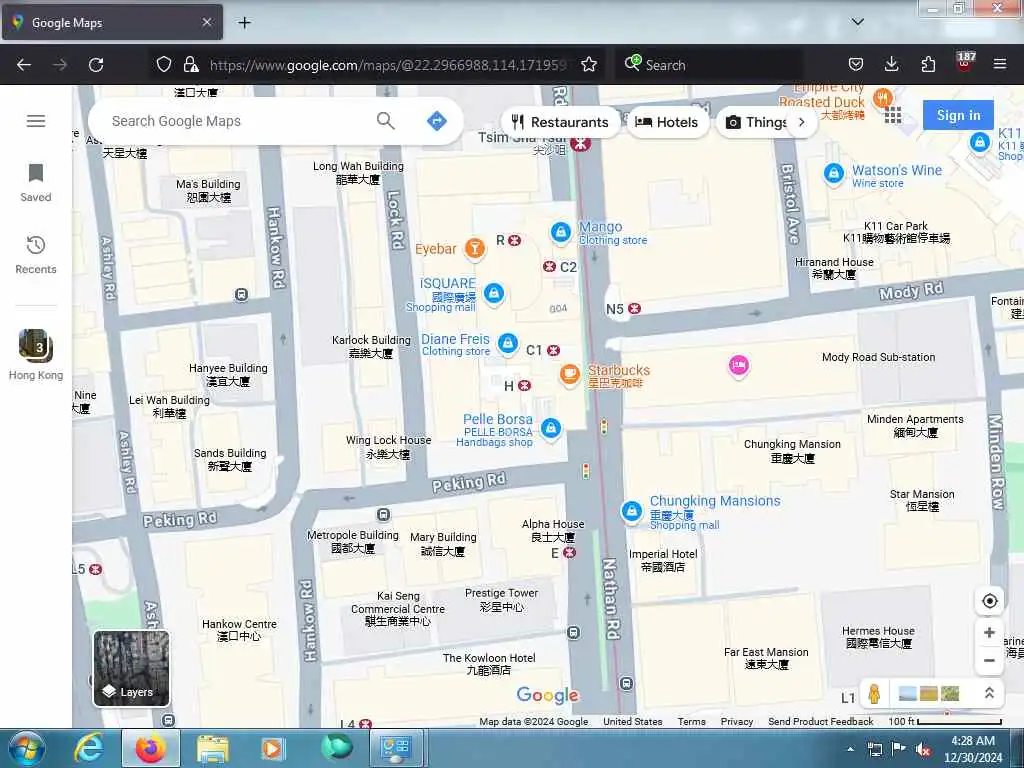
Task: Select the Google Maps tab
Action: coord(112,23)
